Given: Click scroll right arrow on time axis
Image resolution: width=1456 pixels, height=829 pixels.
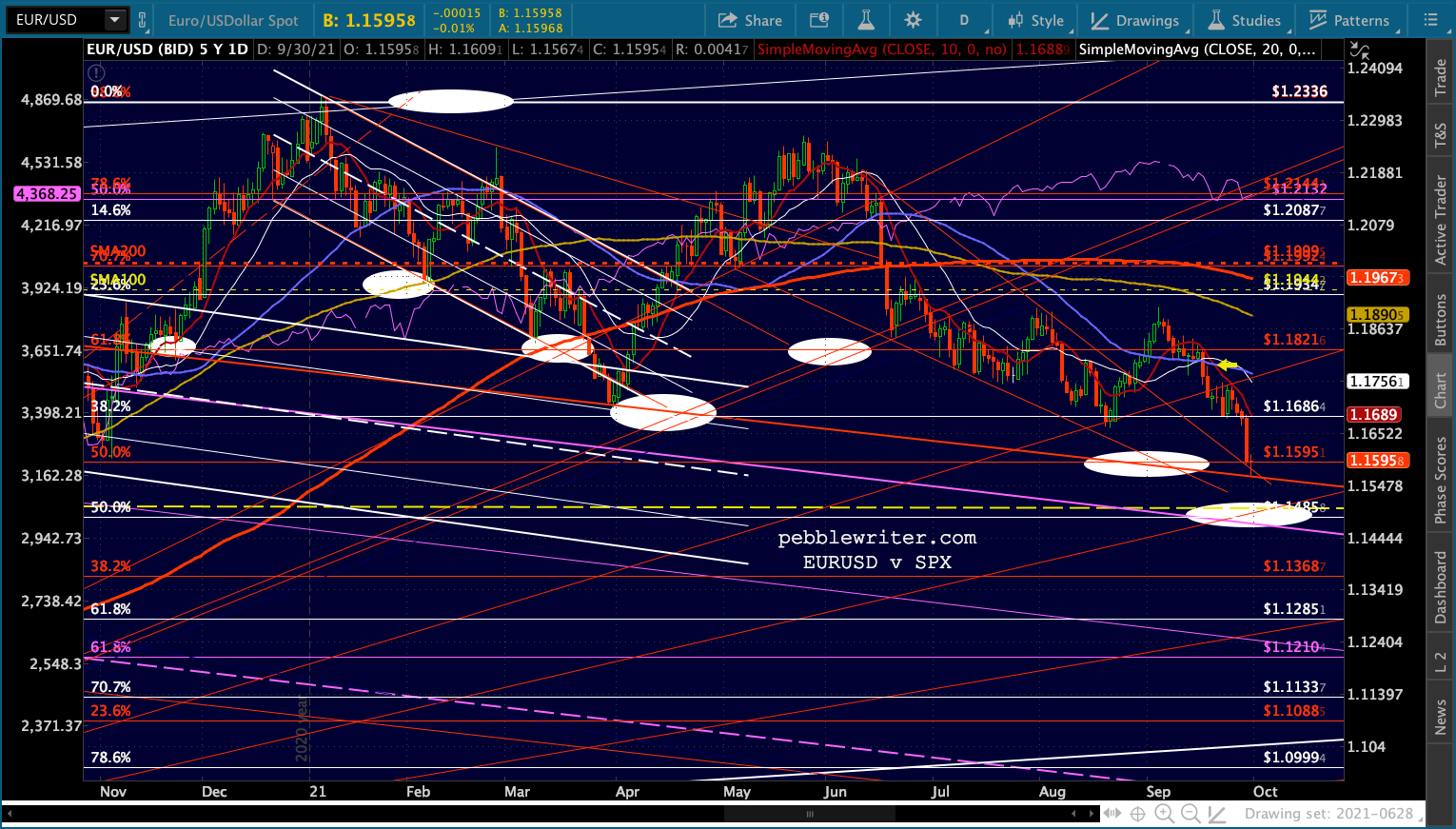Looking at the screenshot, I should point(1091,814).
